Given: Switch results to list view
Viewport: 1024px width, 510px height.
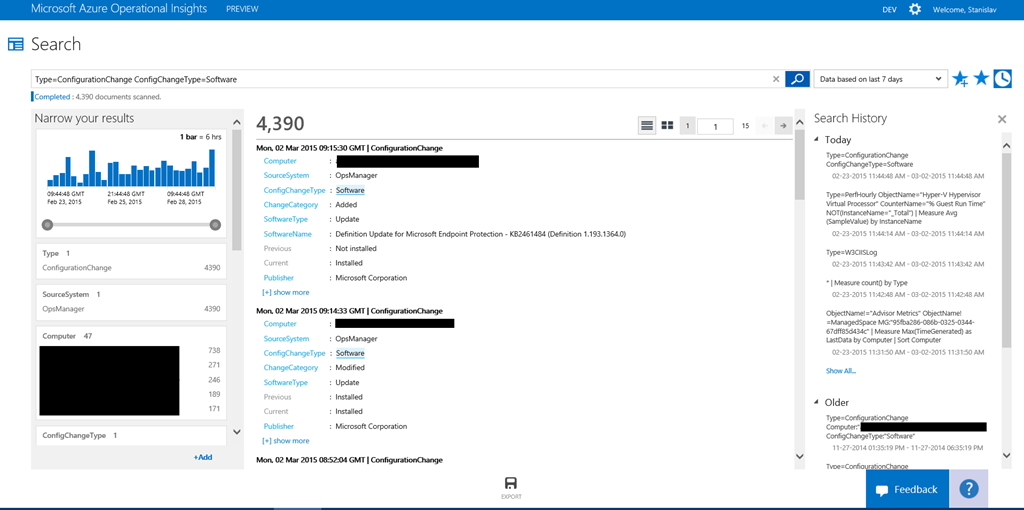Looking at the screenshot, I should click(647, 126).
